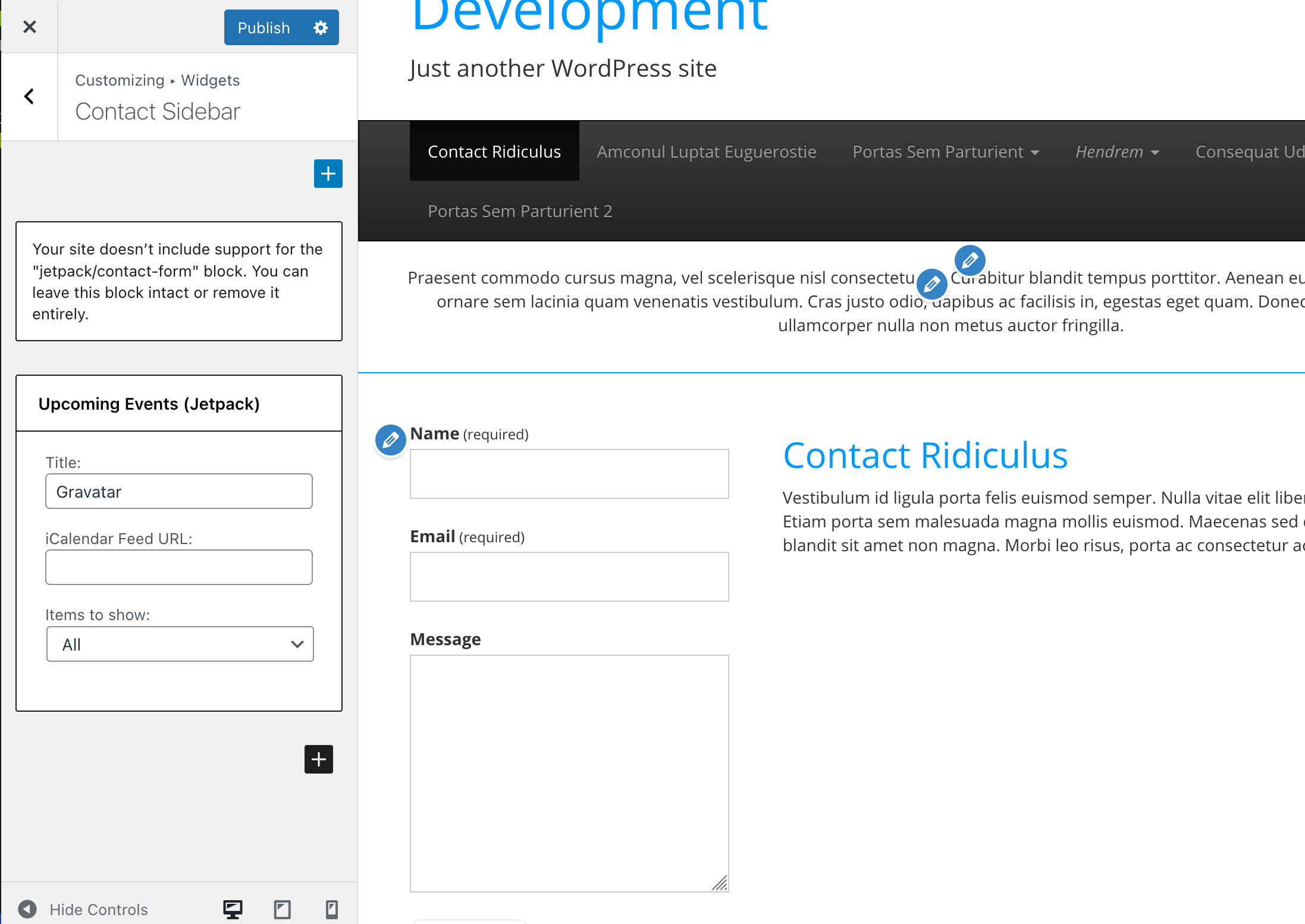
Task: Open publish settings via the gear icon
Action: pos(320,27)
